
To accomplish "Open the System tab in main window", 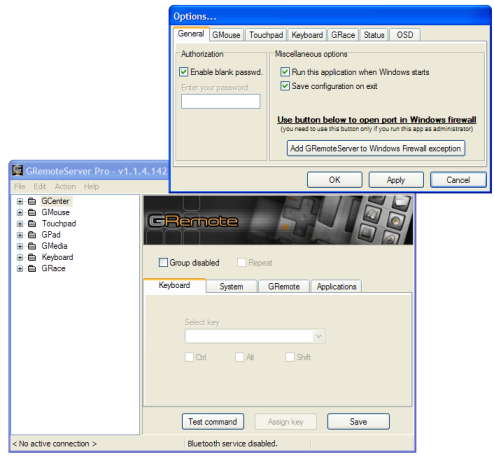I will 231,287.
